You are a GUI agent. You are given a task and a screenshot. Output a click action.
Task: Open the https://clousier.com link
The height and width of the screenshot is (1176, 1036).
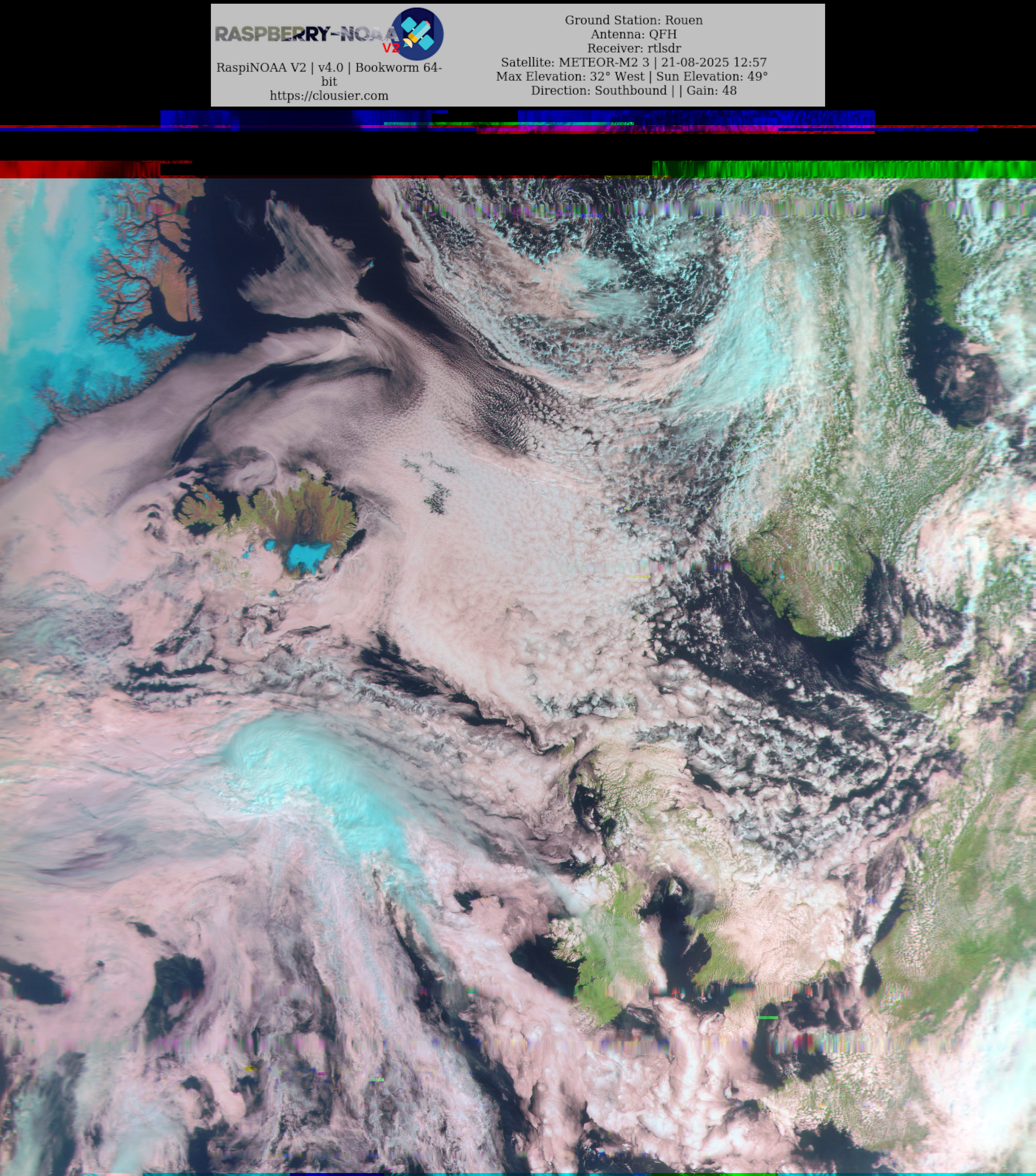(x=329, y=96)
